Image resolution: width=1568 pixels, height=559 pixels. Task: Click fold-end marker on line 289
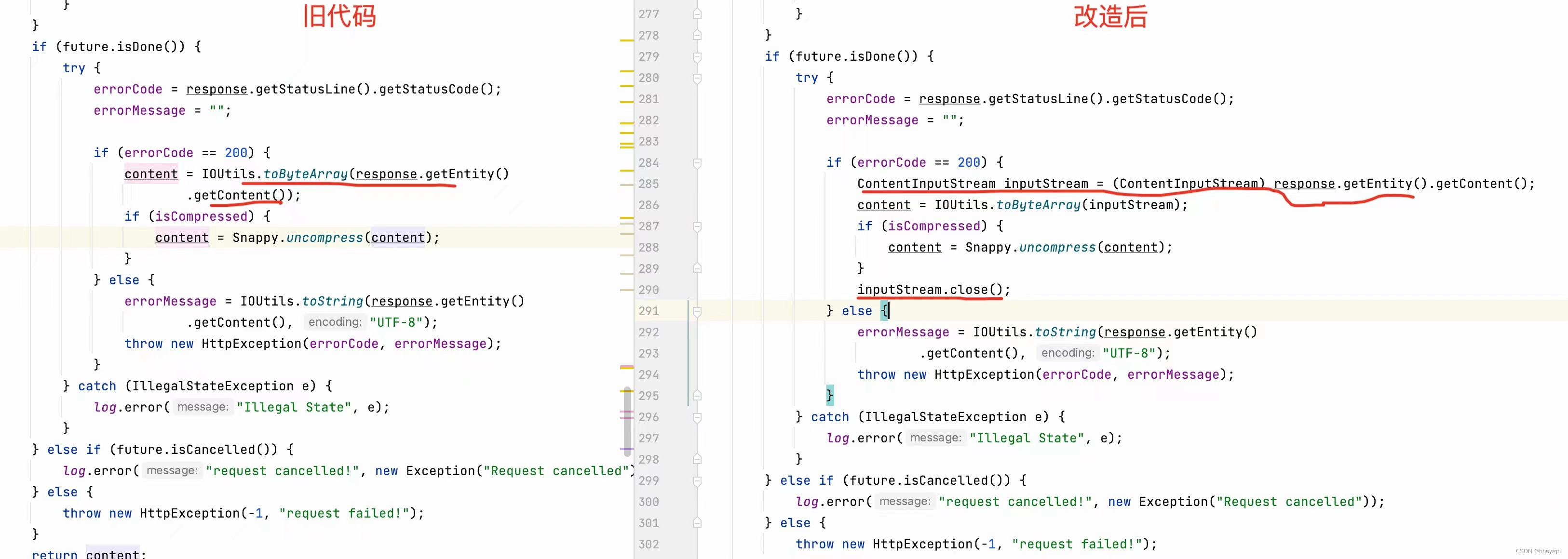click(x=697, y=268)
